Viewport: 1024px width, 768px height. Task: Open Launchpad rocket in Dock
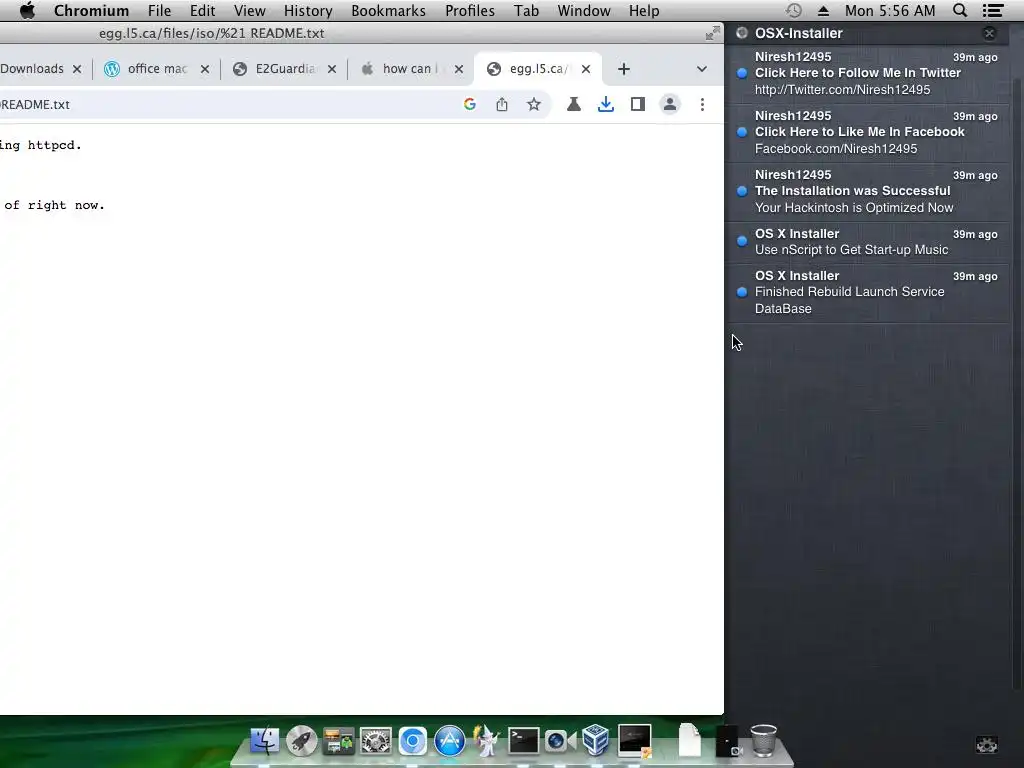click(x=301, y=741)
